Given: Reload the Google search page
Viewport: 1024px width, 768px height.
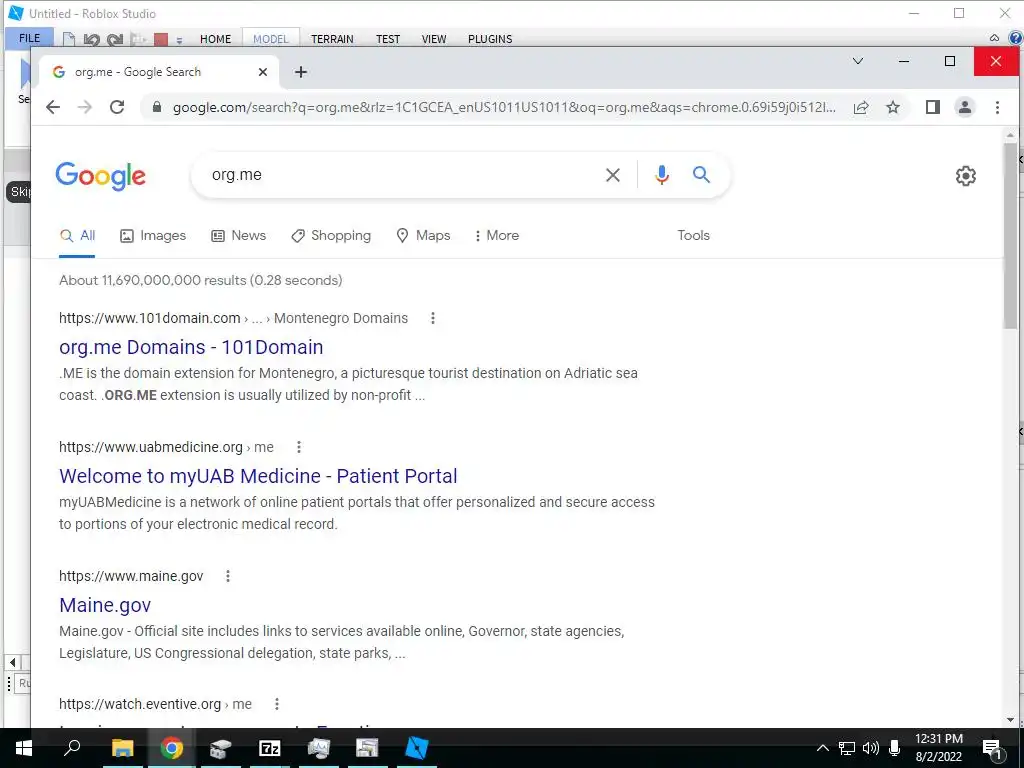Looking at the screenshot, I should click(117, 107).
